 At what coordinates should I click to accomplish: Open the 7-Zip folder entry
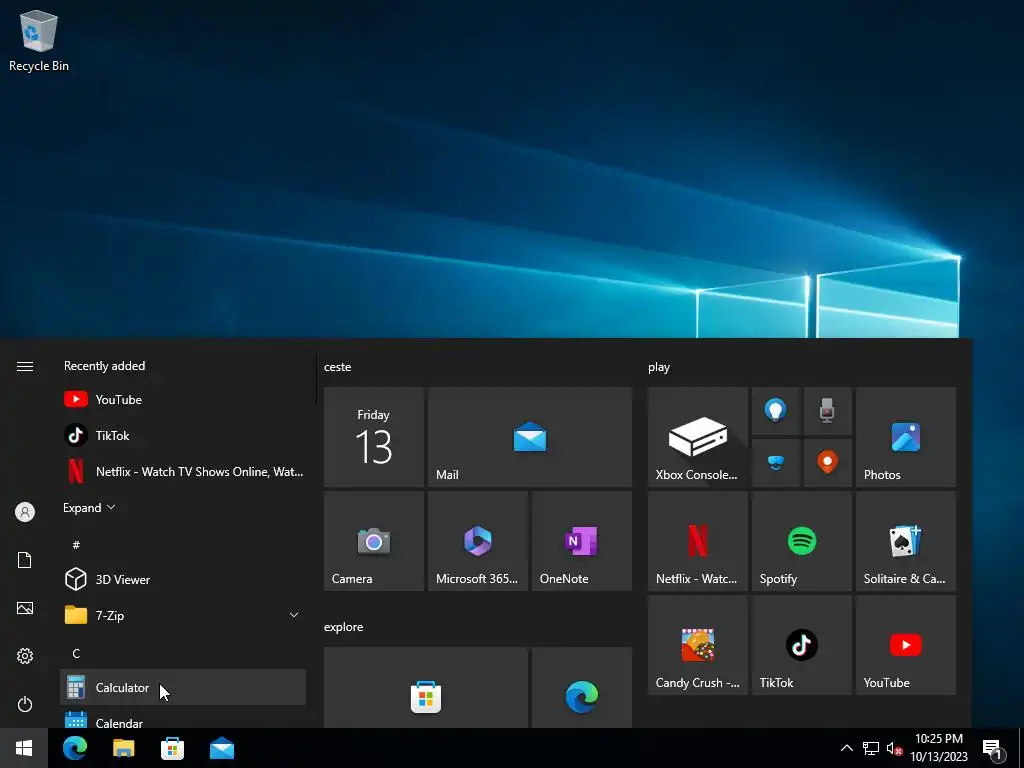click(x=183, y=615)
